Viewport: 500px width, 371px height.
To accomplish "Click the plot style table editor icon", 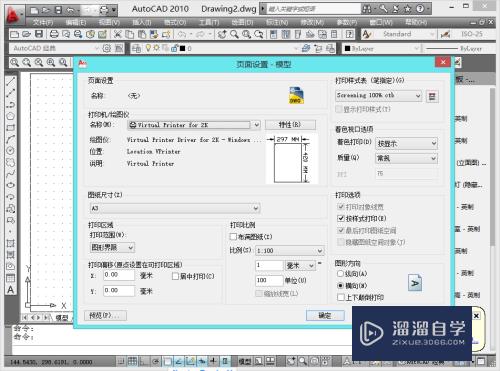I will coord(432,96).
